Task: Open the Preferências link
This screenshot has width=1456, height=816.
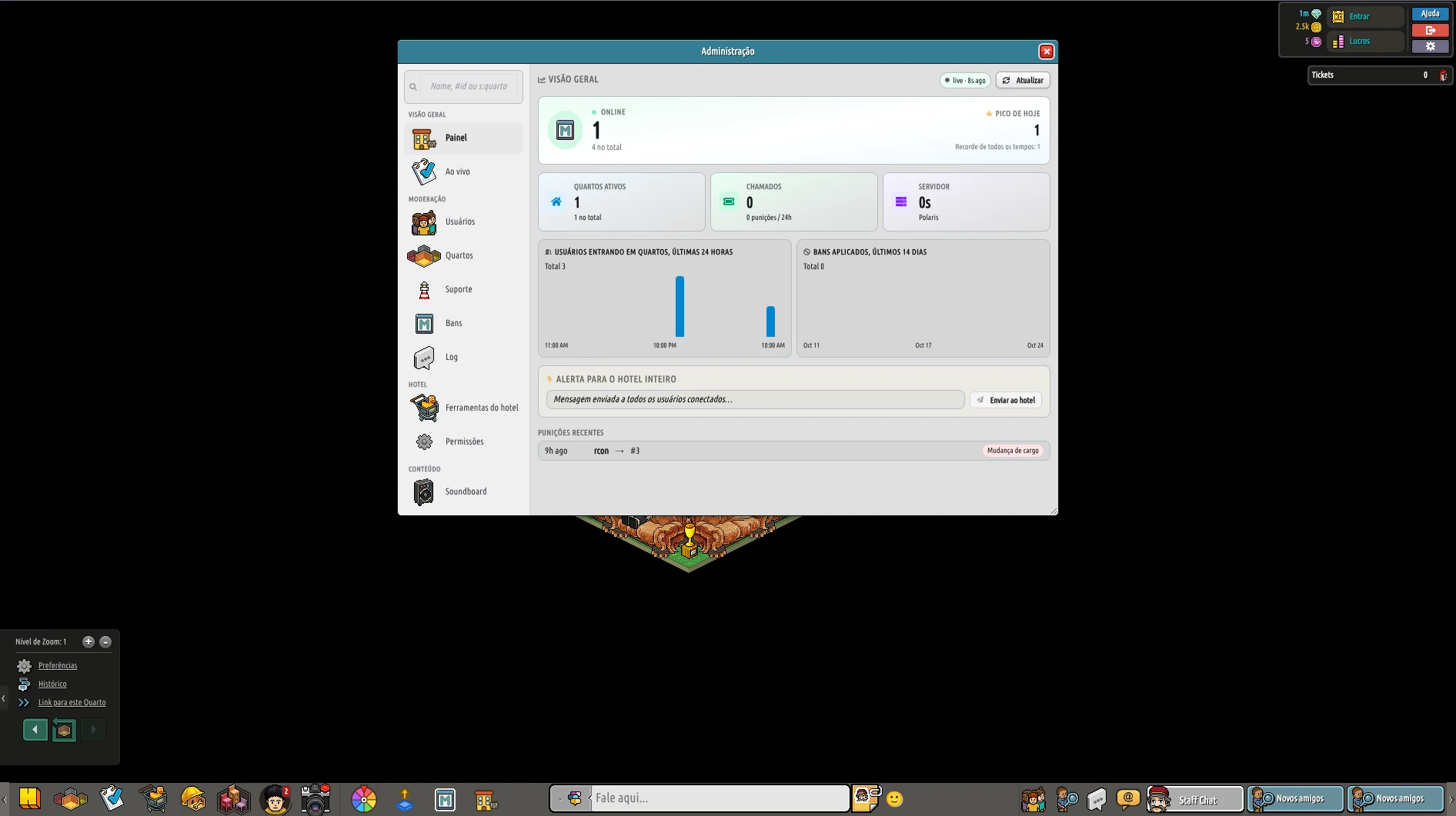Action: click(x=58, y=665)
